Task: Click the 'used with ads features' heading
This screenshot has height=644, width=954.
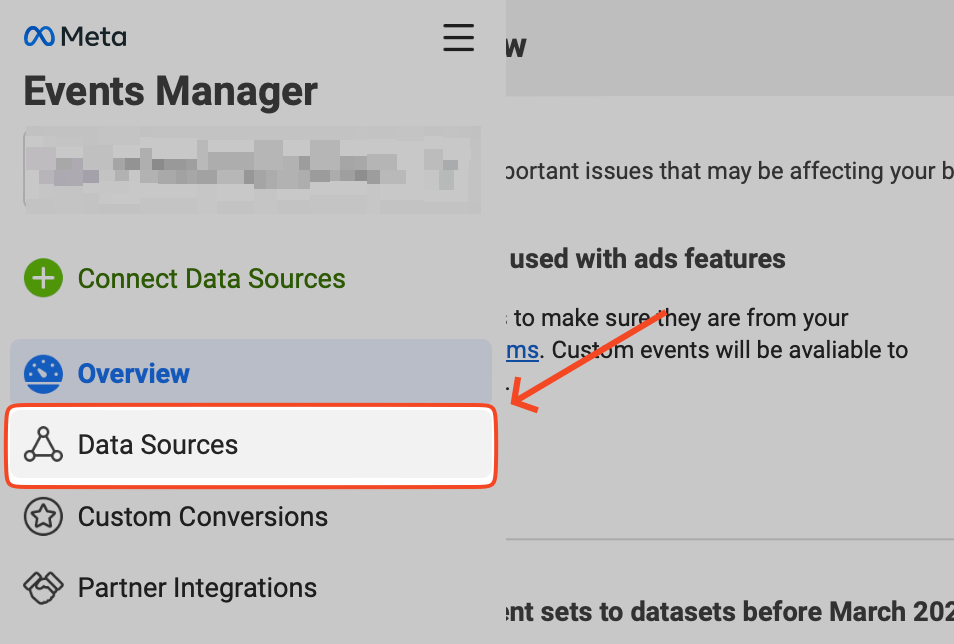Action: (647, 259)
